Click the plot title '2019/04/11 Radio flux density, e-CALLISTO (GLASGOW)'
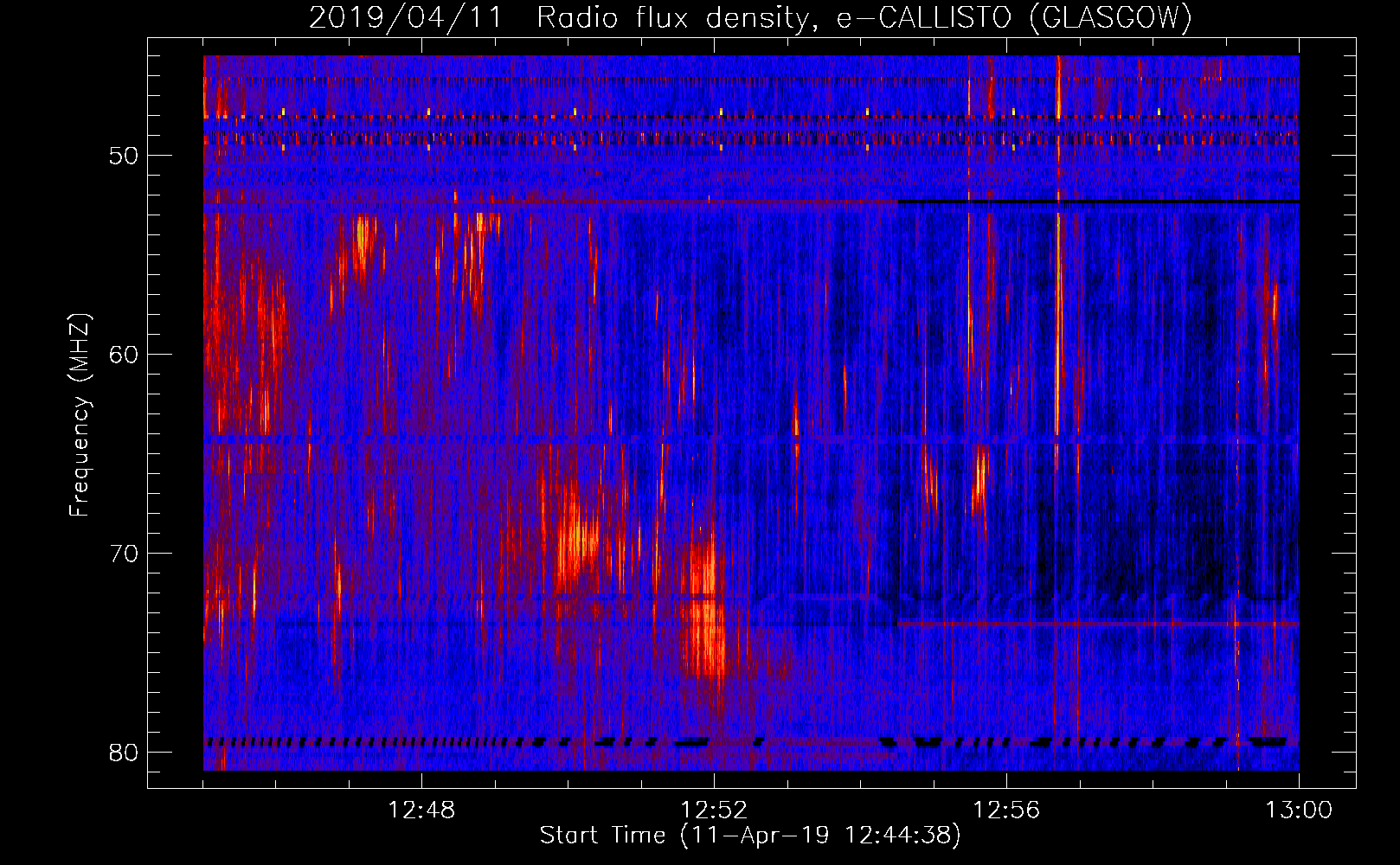 tap(750, 17)
